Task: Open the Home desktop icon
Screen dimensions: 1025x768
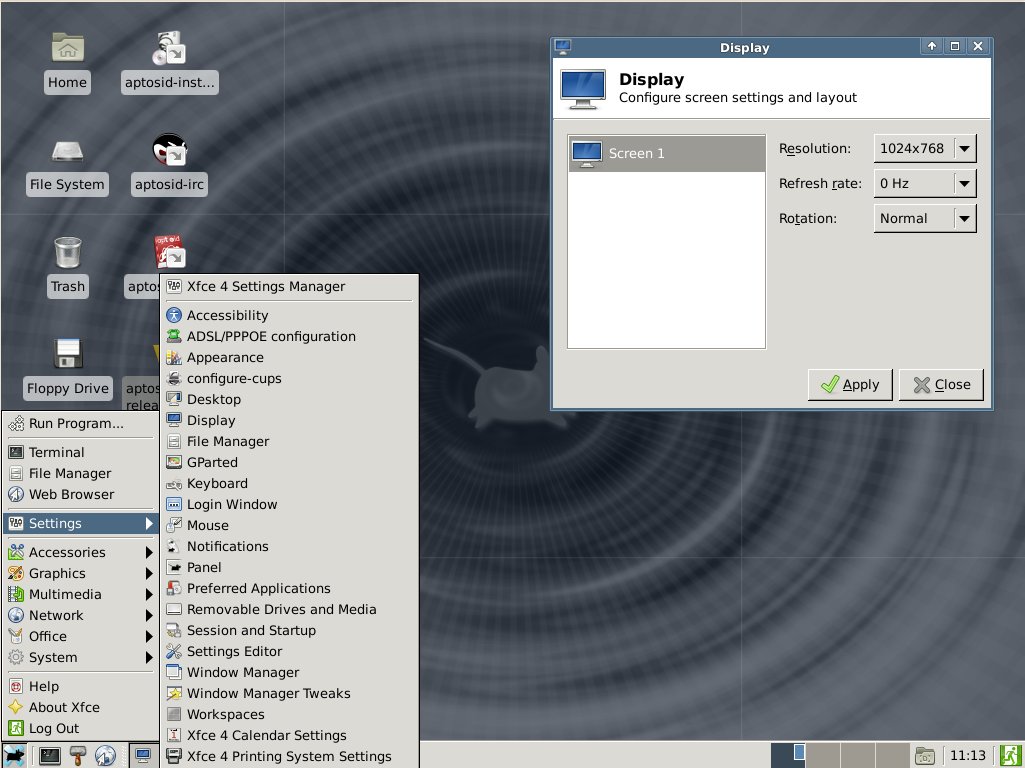Action: coord(67,62)
